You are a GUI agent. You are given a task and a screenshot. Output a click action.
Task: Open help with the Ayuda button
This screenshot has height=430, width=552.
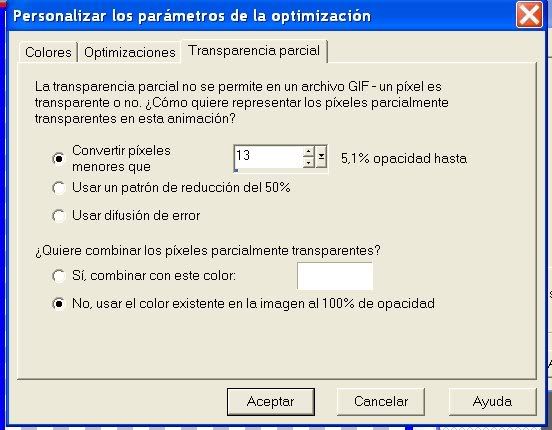pyautogui.click(x=492, y=401)
